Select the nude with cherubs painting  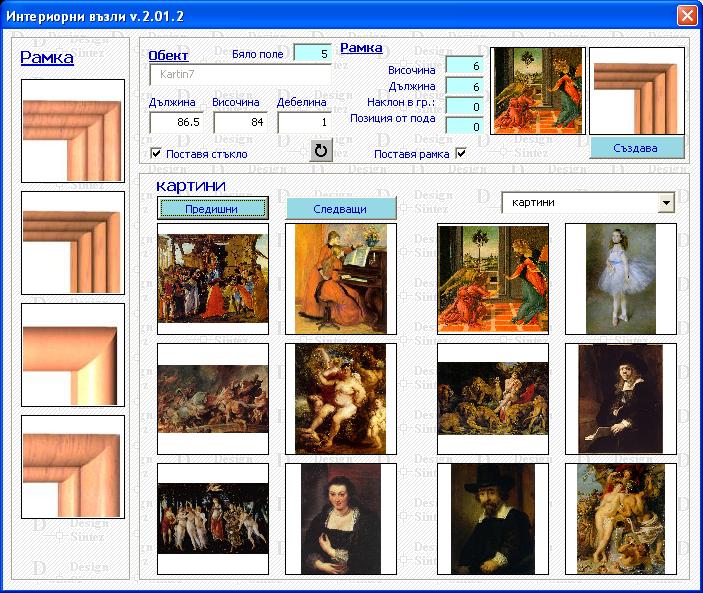341,399
